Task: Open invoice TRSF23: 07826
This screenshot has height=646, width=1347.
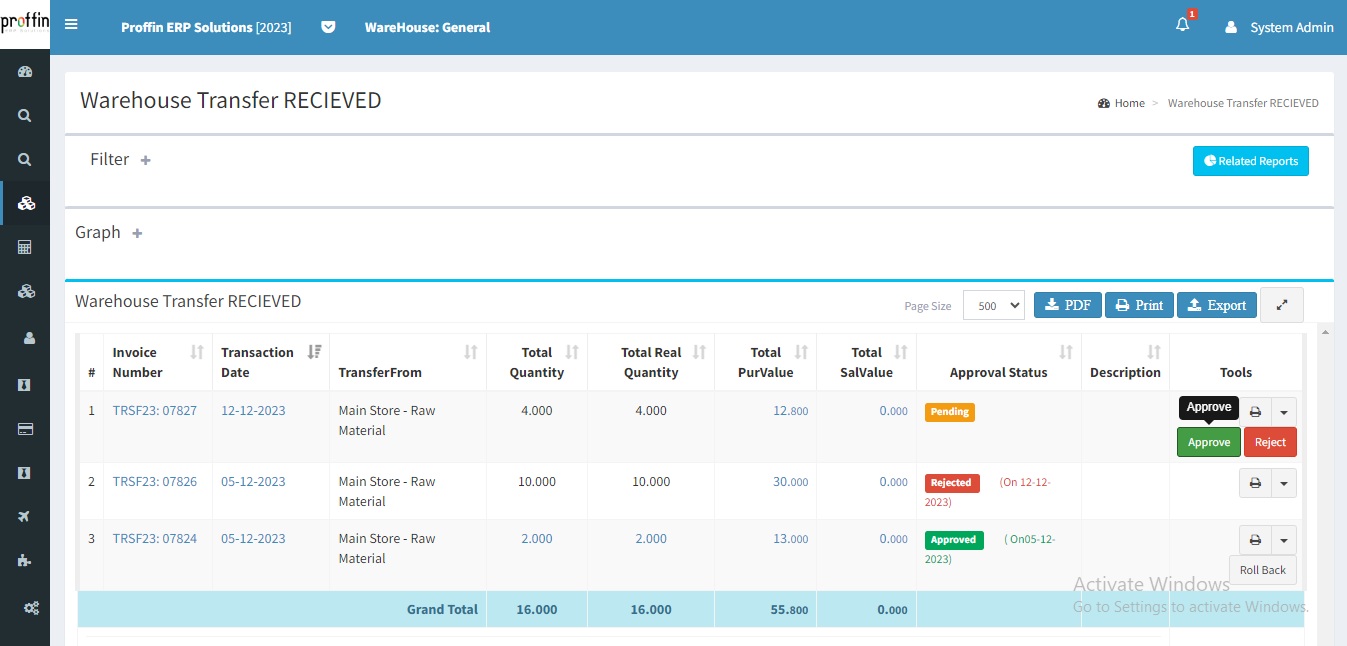Action: 155,481
